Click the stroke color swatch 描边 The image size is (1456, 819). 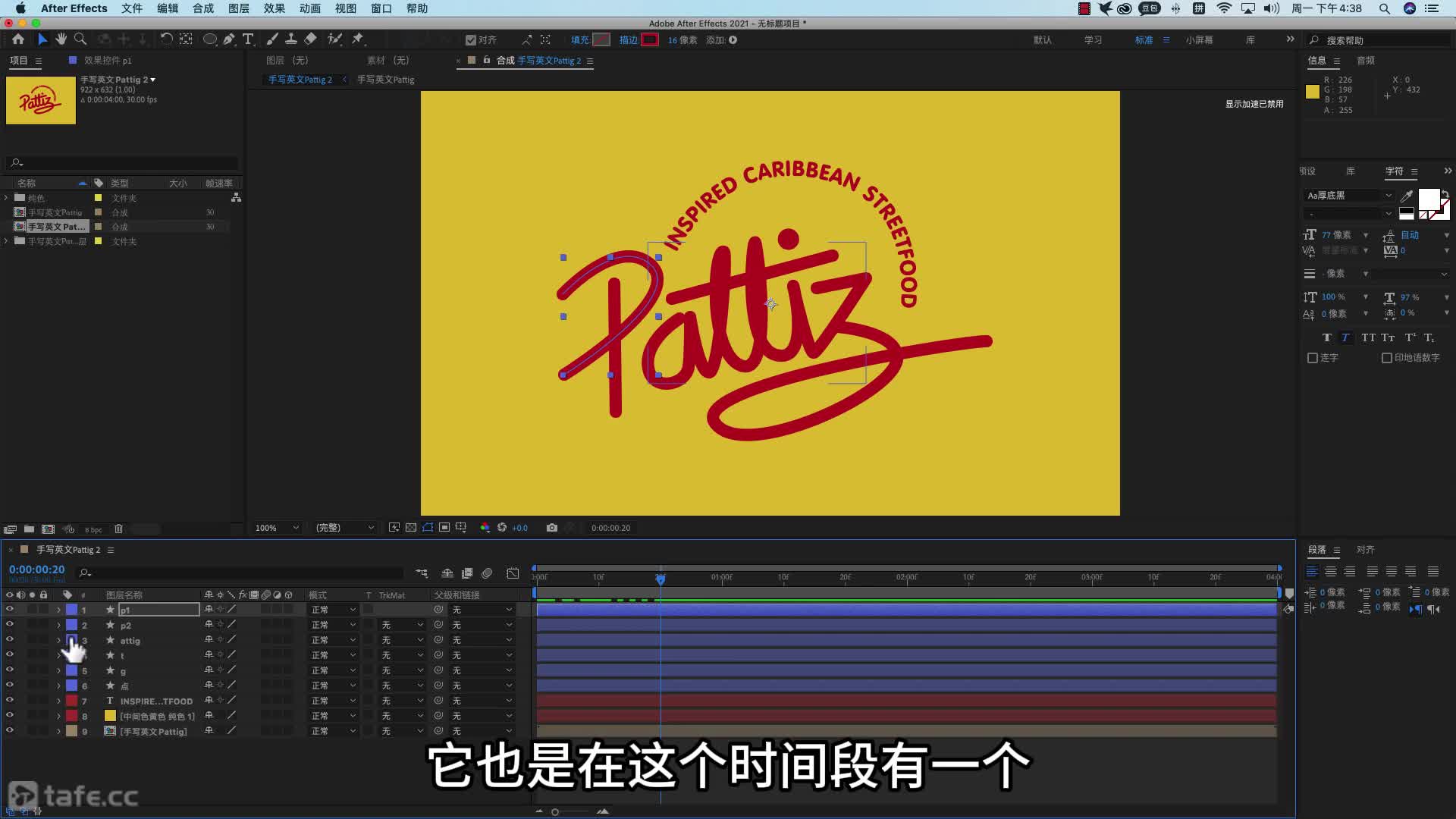coord(650,40)
